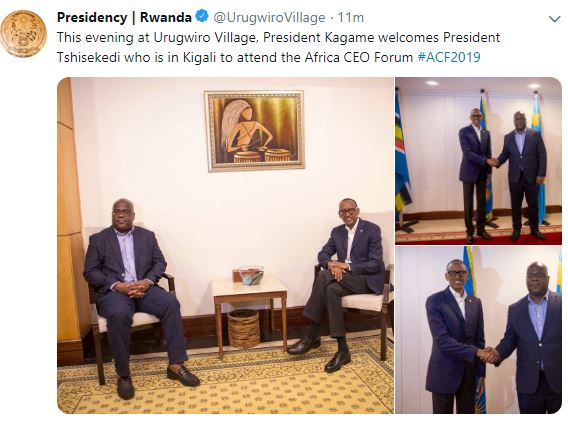Image resolution: width=568 pixels, height=428 pixels.
Task: Open the tweet options chevron menu
Action: point(555,18)
